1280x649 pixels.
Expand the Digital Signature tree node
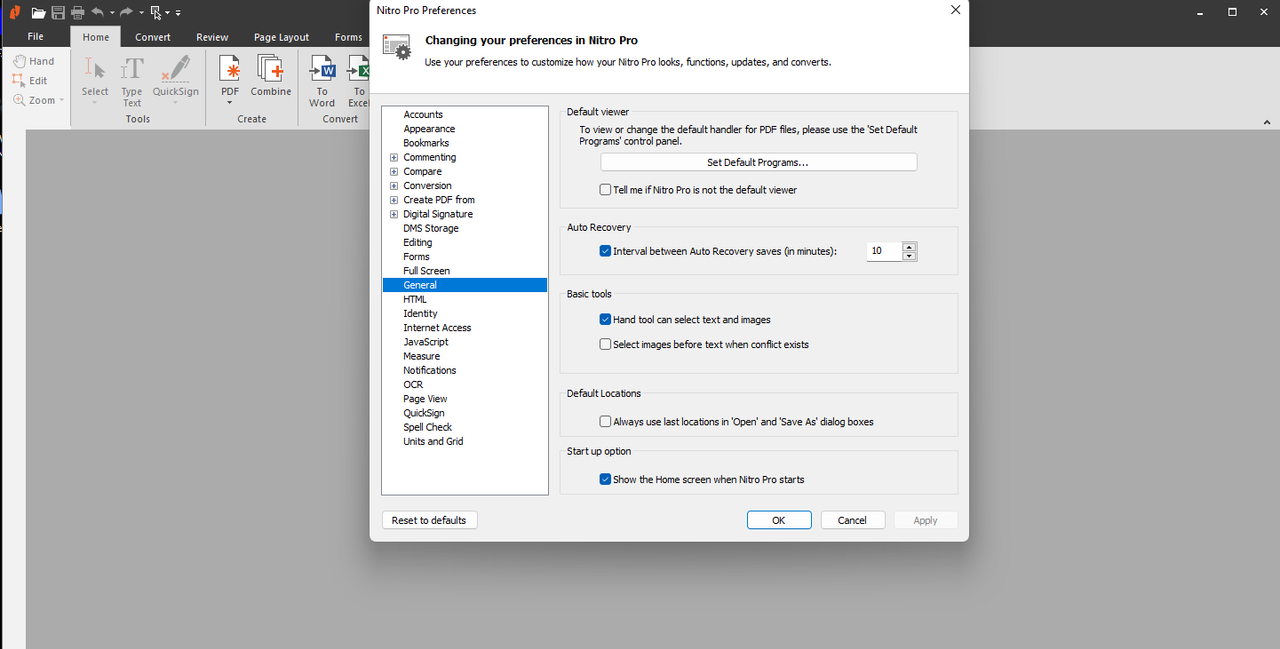point(394,214)
